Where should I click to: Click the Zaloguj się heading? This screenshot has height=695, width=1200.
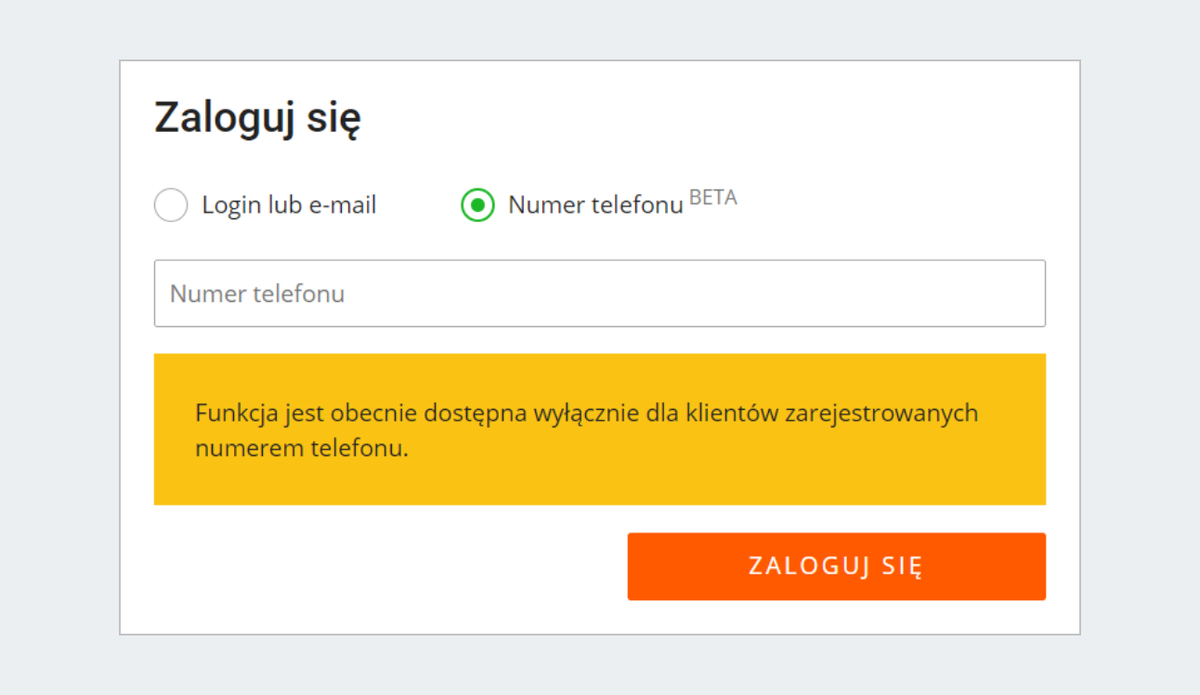(x=258, y=116)
